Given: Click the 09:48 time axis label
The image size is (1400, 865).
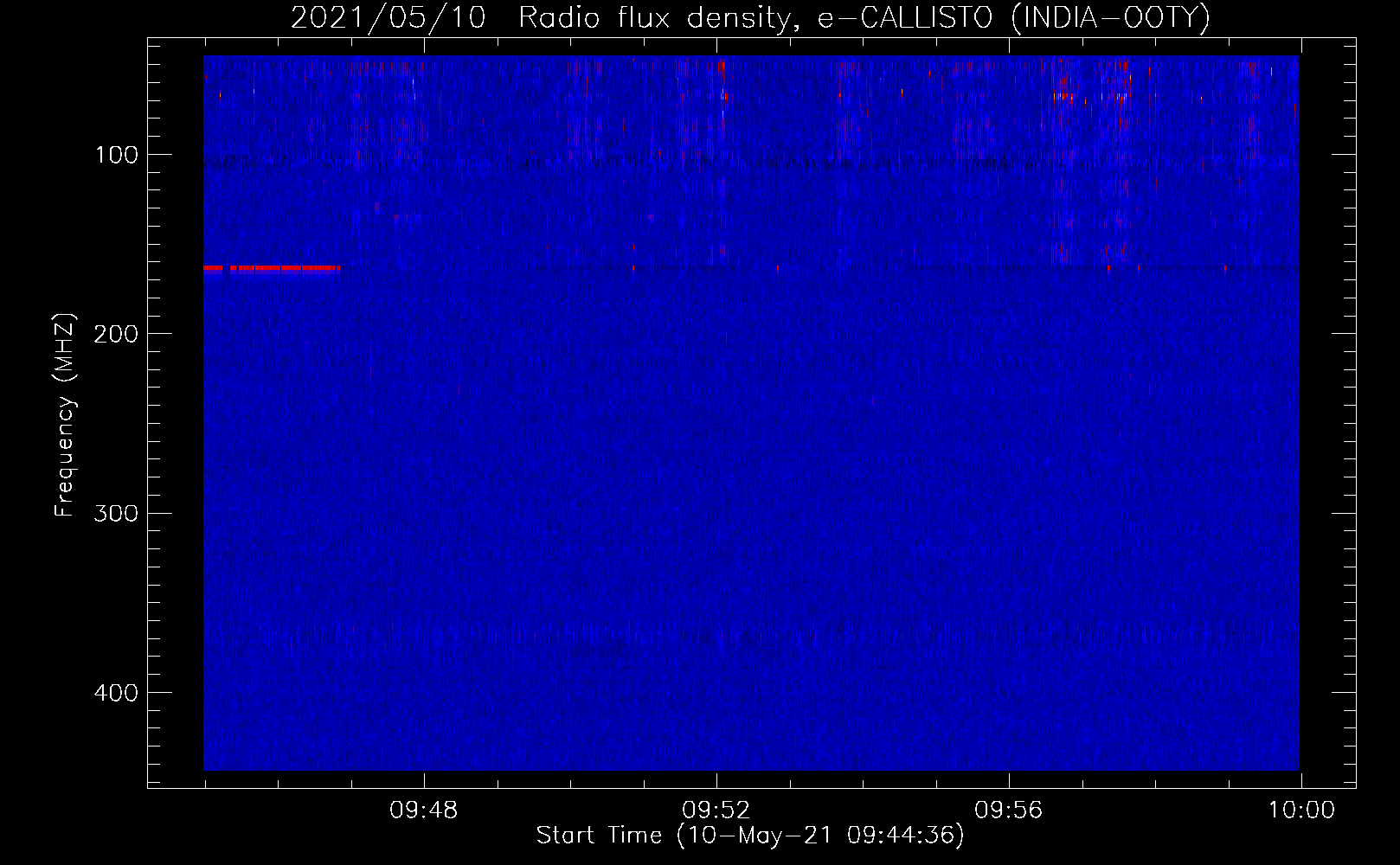Looking at the screenshot, I should coord(424,811).
